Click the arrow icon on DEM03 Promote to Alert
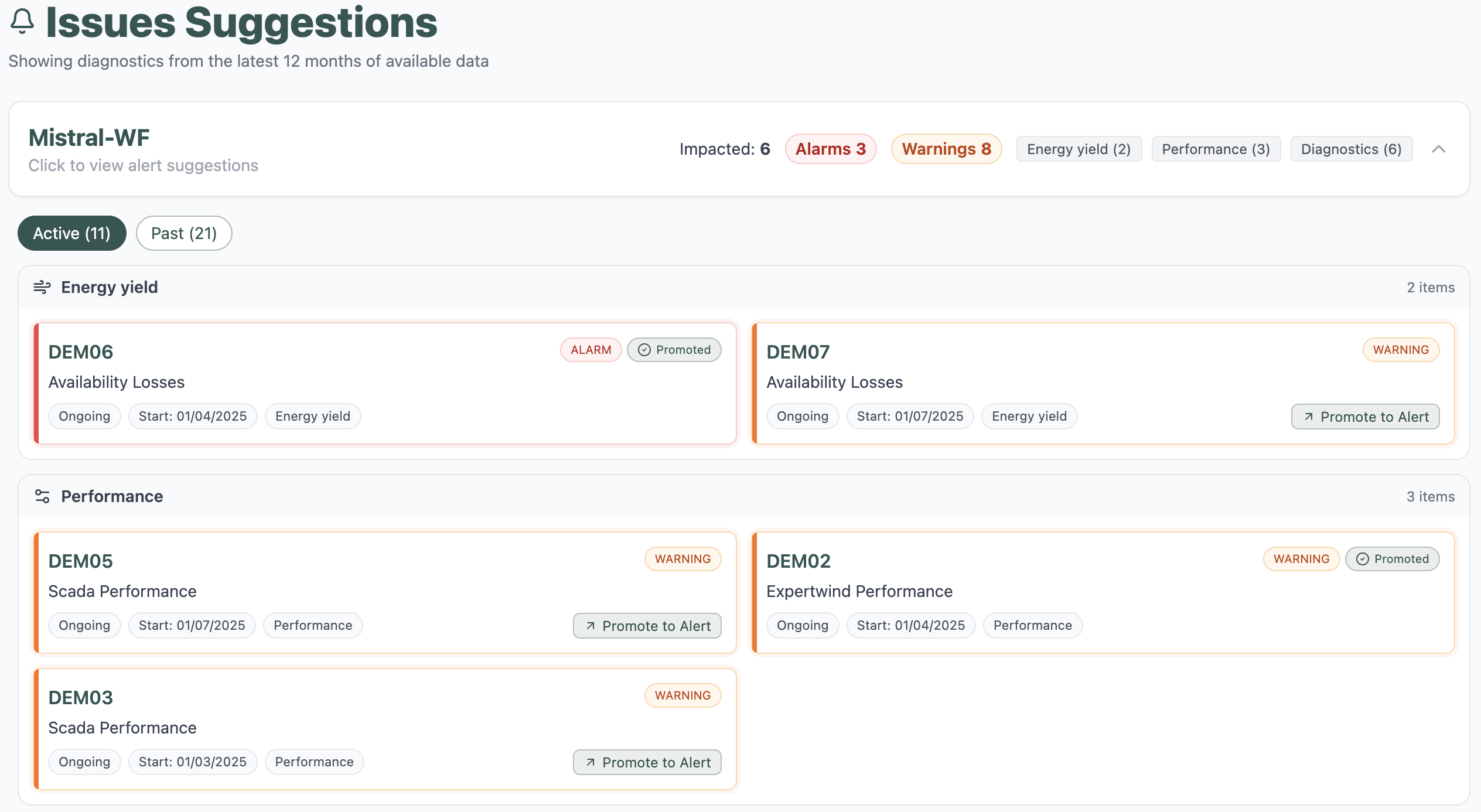This screenshot has height=812, width=1481. point(591,762)
